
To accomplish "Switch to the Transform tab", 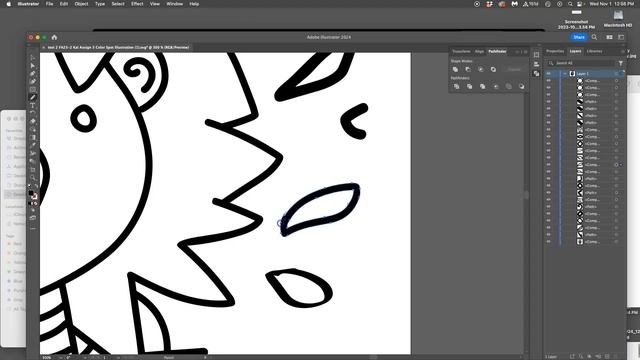I will [461, 51].
